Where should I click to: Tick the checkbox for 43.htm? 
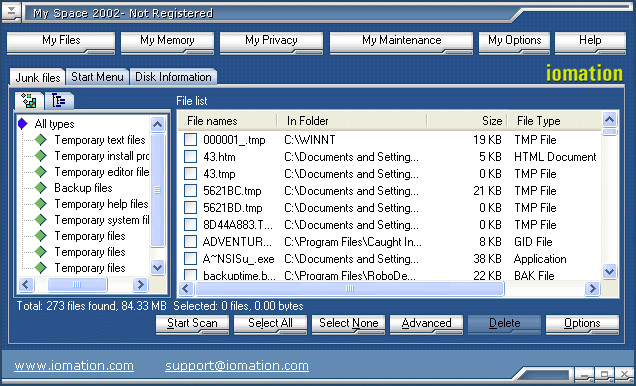click(190, 157)
